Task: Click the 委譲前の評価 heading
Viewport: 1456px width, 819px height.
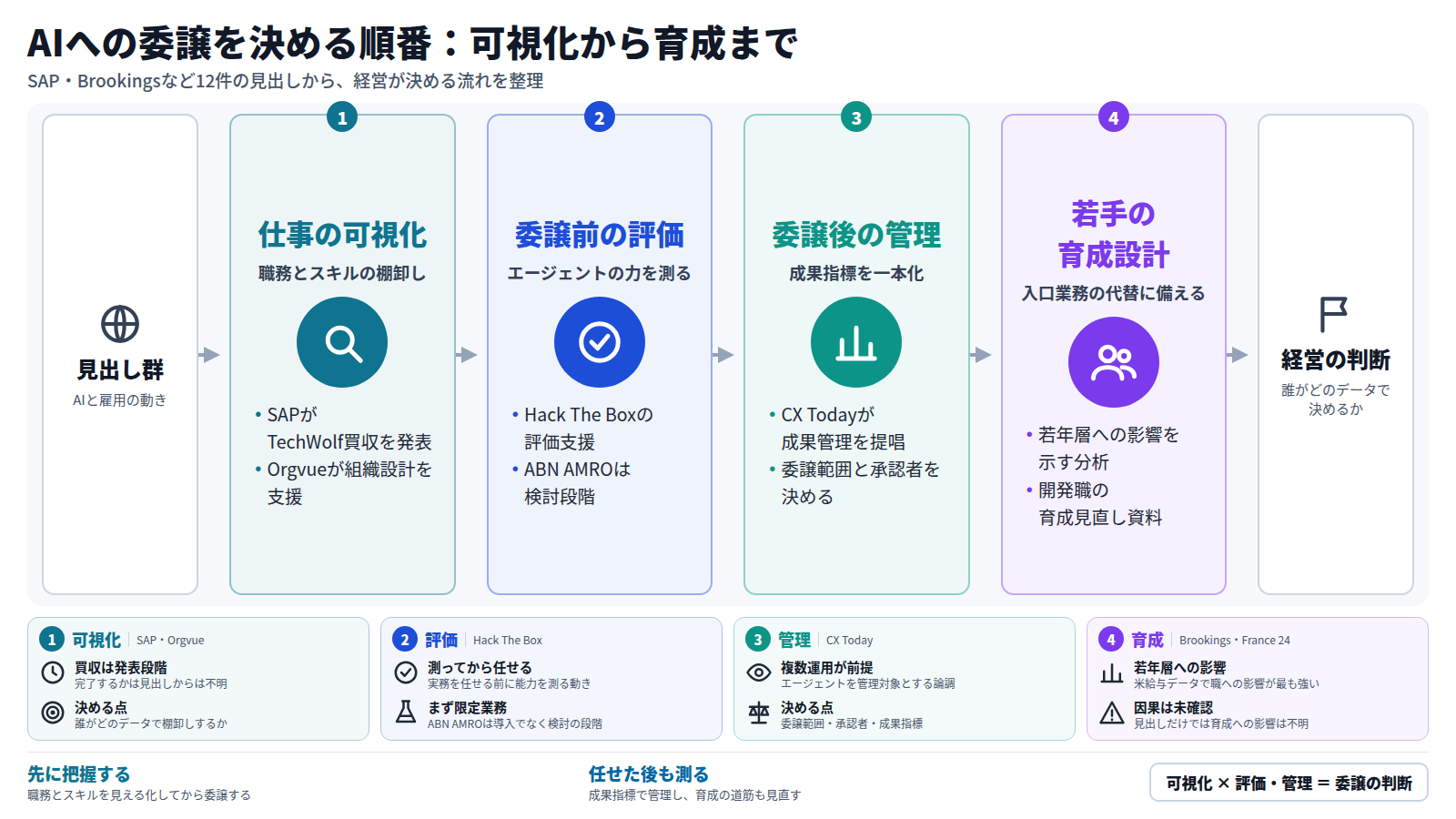Action: [600, 235]
